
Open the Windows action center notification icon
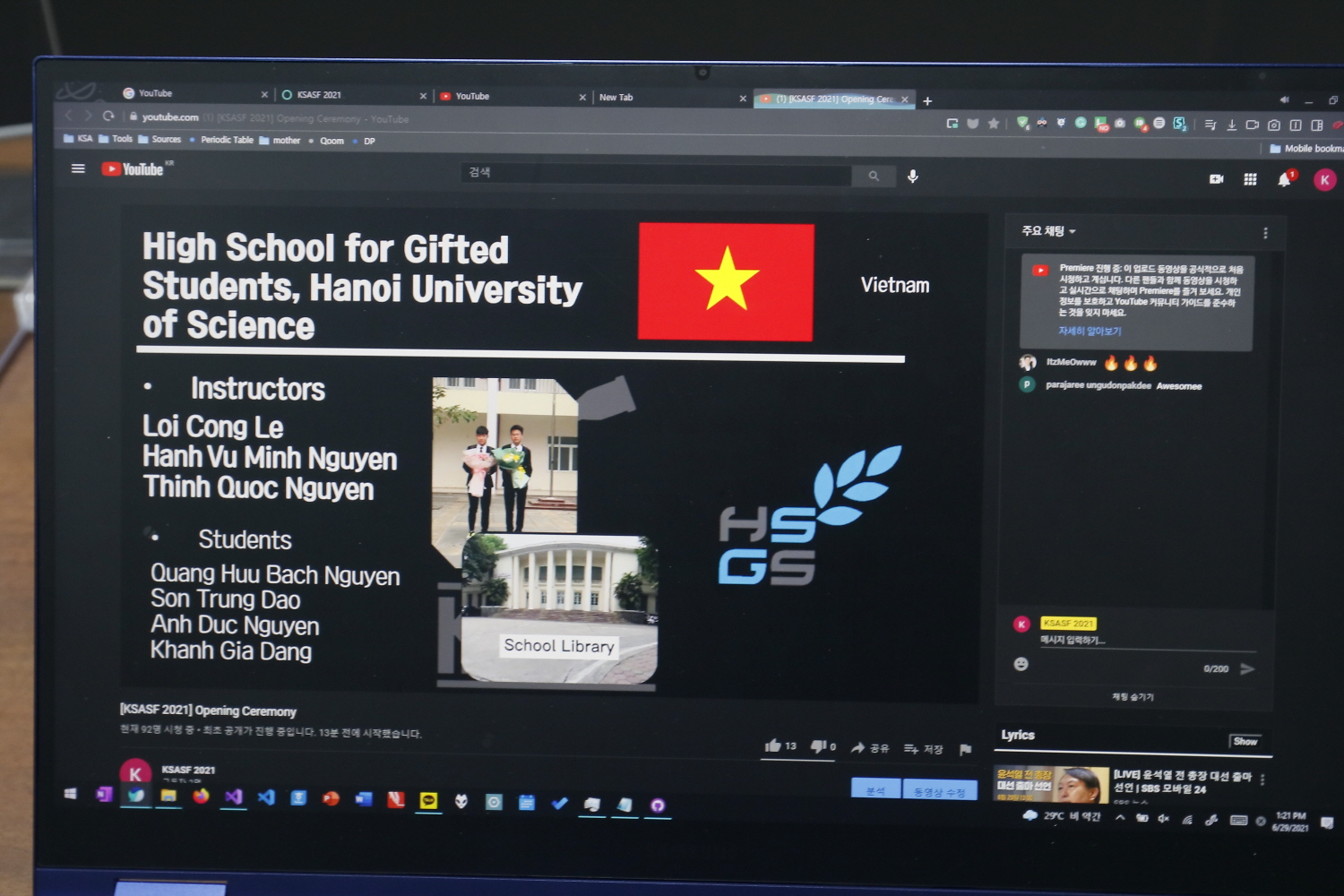1327,823
